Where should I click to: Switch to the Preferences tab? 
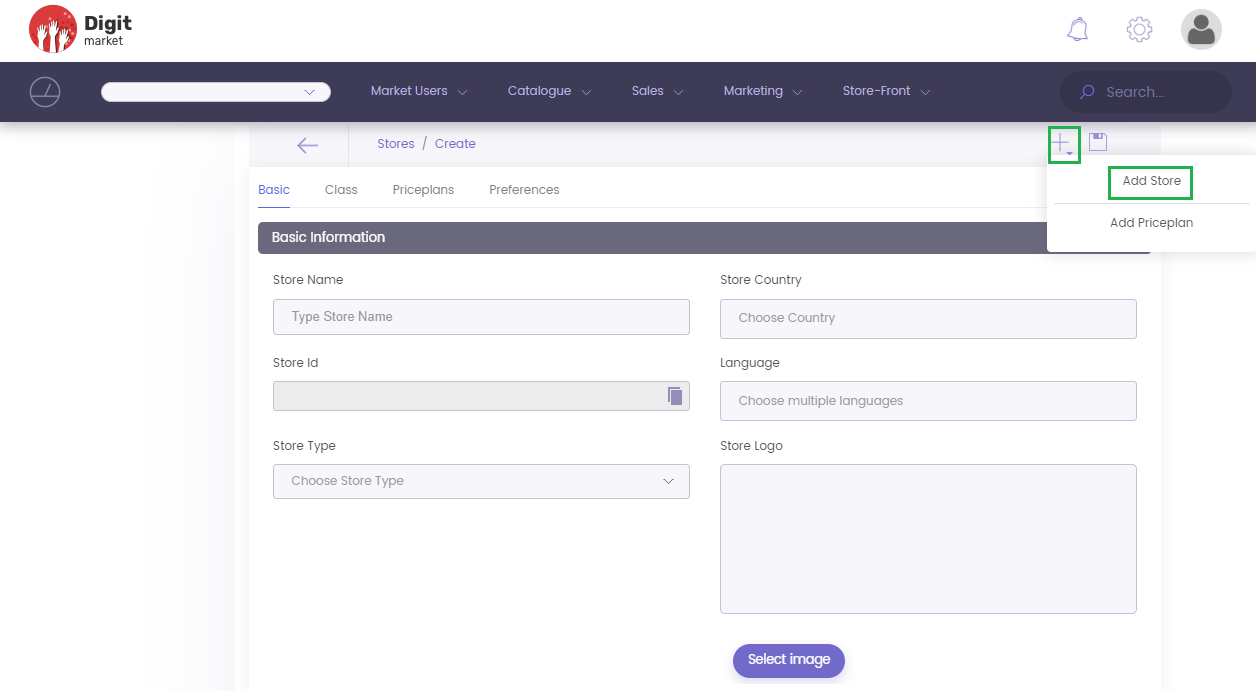[x=524, y=190]
